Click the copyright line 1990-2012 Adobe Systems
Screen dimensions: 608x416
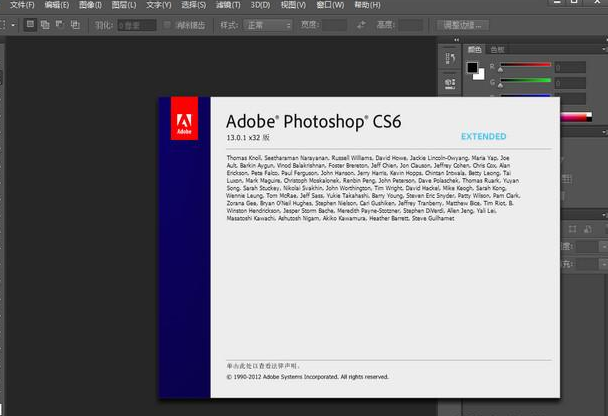307,377
